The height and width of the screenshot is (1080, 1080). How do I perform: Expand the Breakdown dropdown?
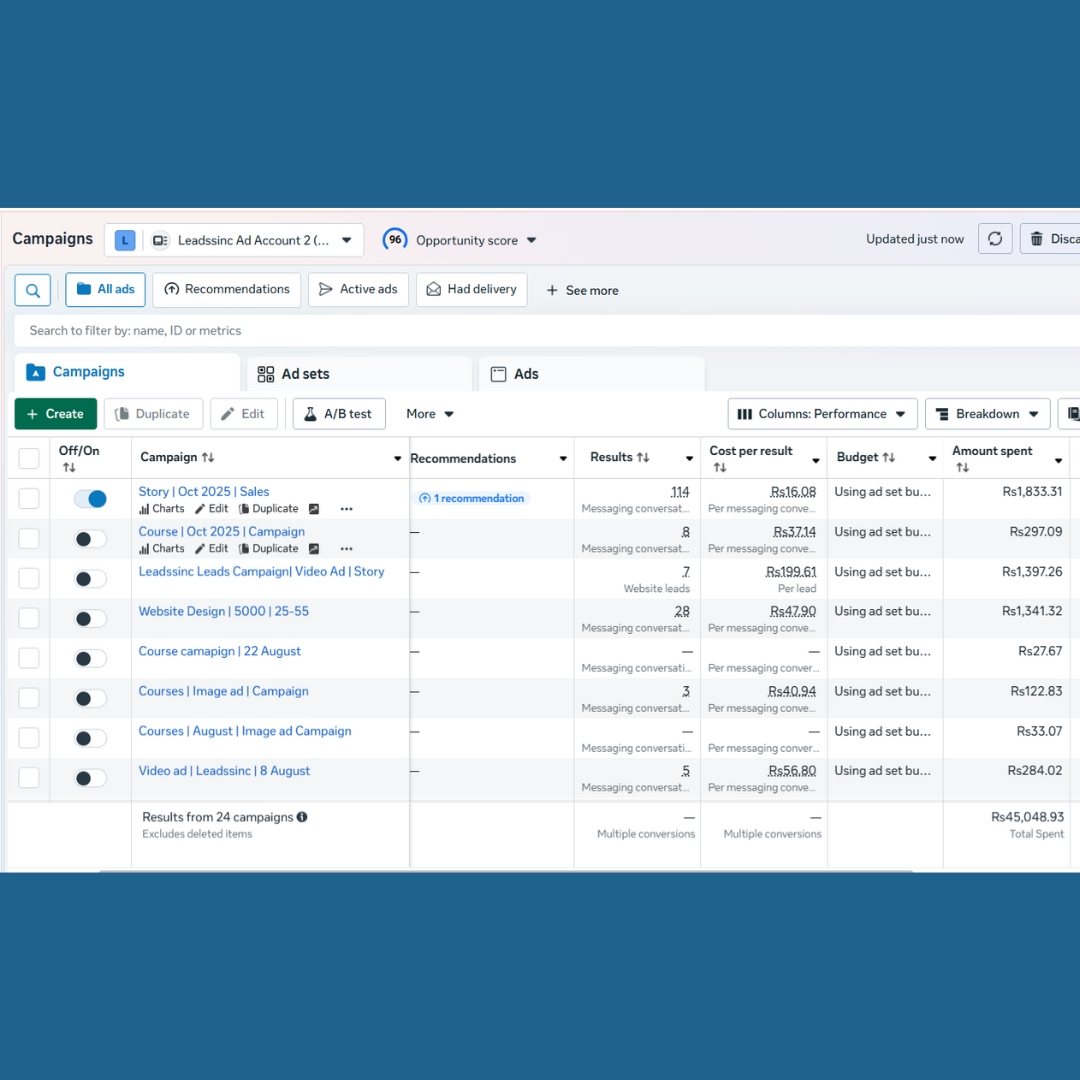[987, 414]
